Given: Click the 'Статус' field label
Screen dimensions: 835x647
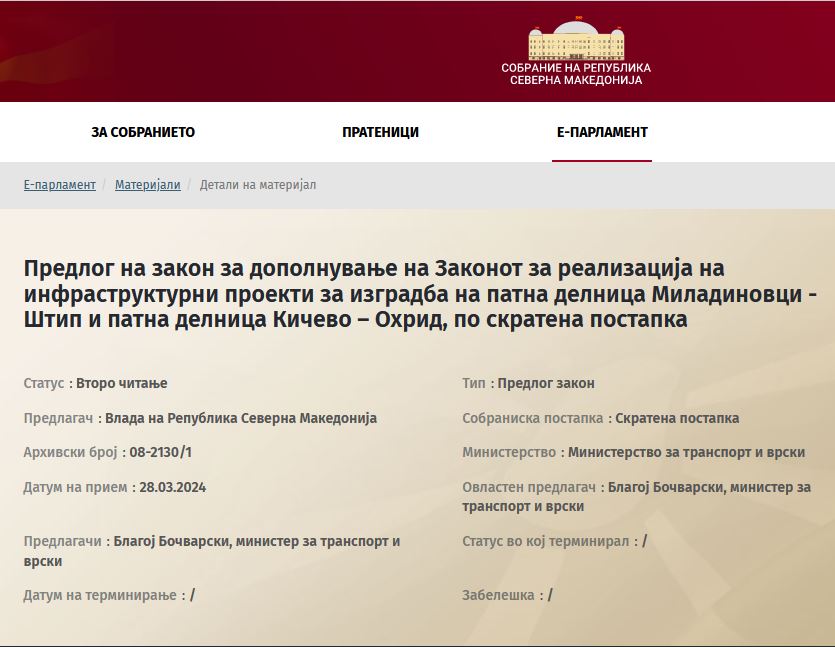Looking at the screenshot, I should click(44, 383).
